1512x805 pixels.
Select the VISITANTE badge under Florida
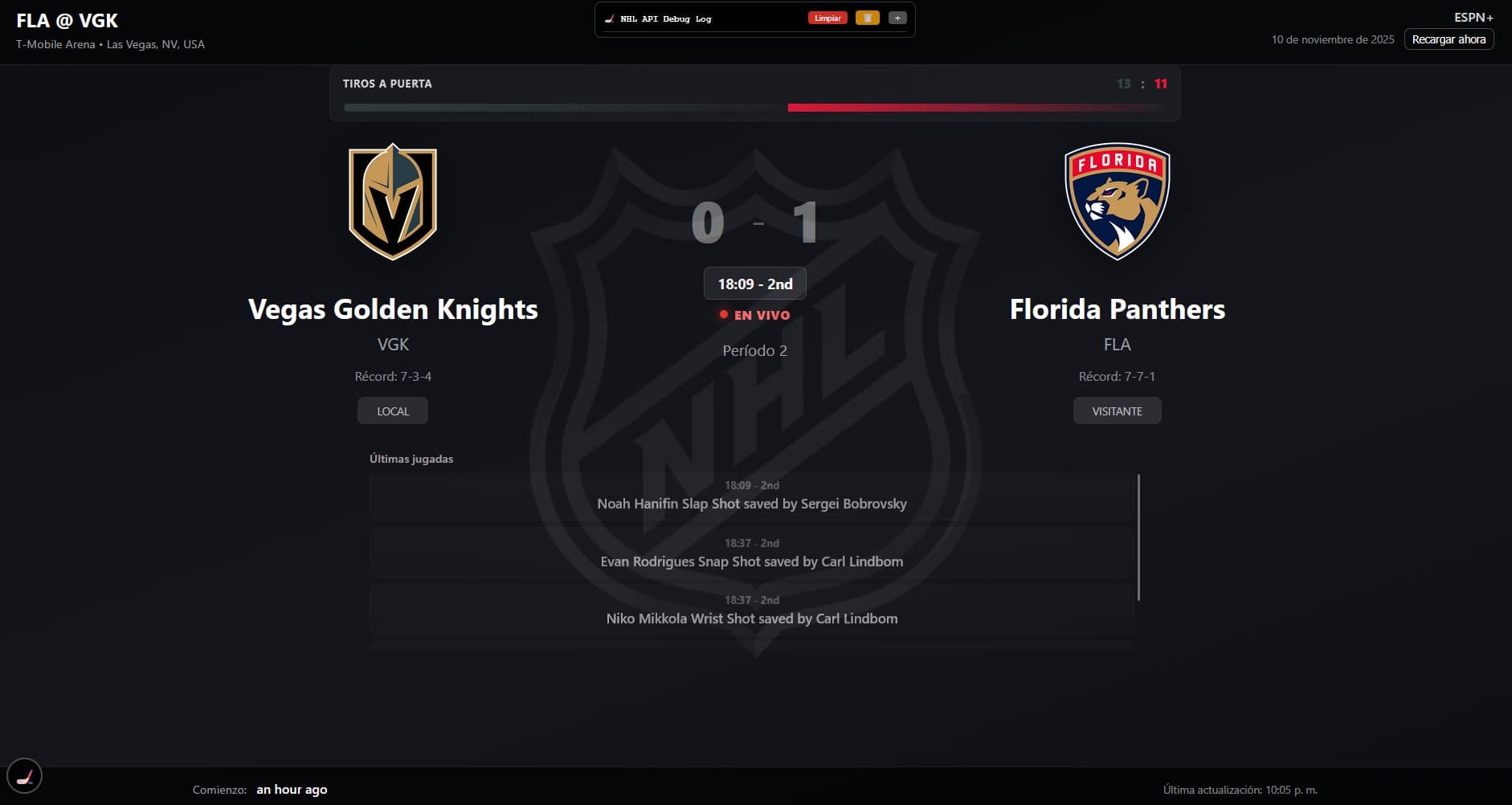point(1117,411)
